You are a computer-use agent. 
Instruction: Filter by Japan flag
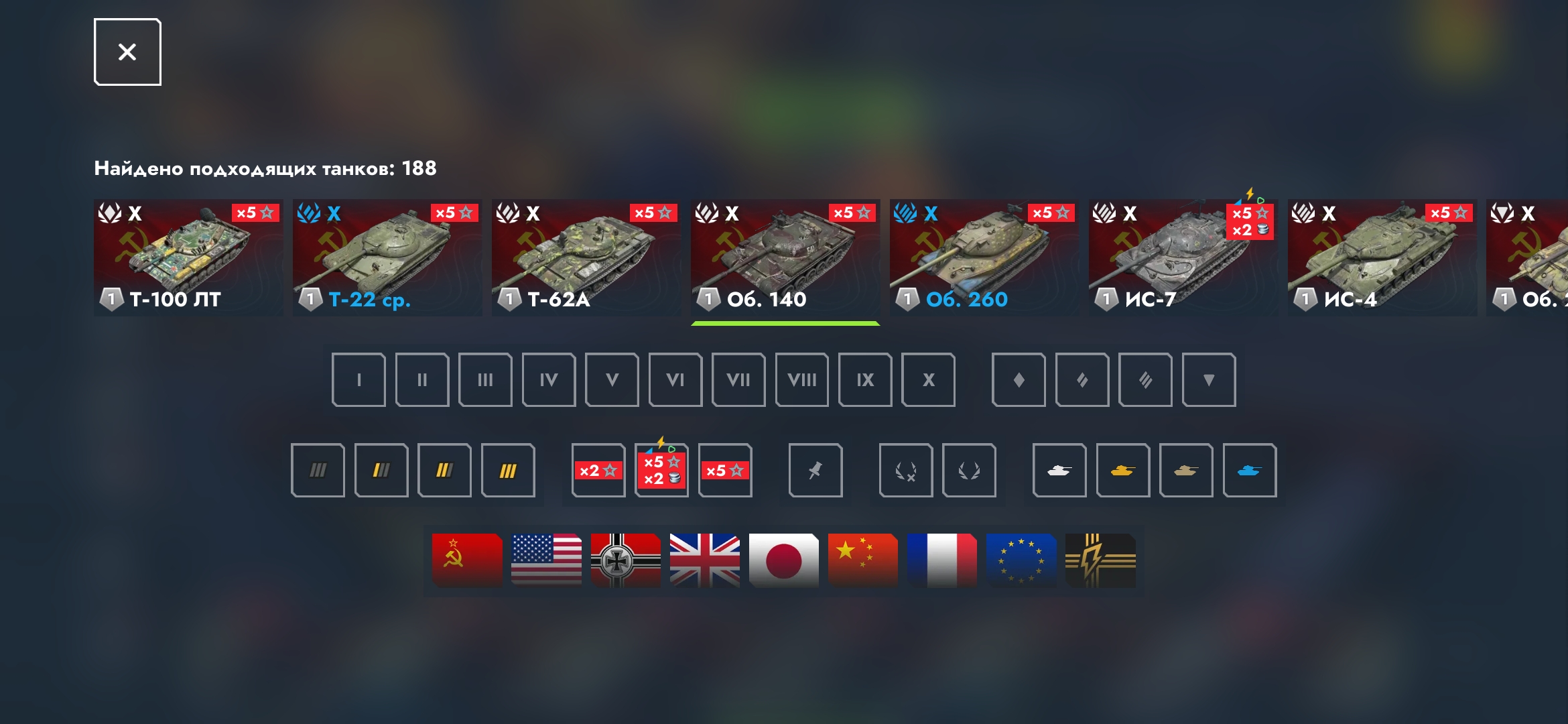[x=783, y=560]
